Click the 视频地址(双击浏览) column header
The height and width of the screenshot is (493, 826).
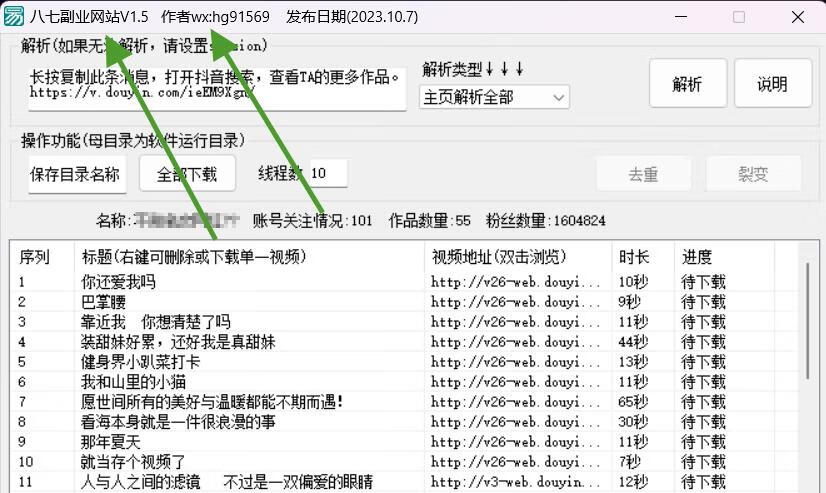518,257
